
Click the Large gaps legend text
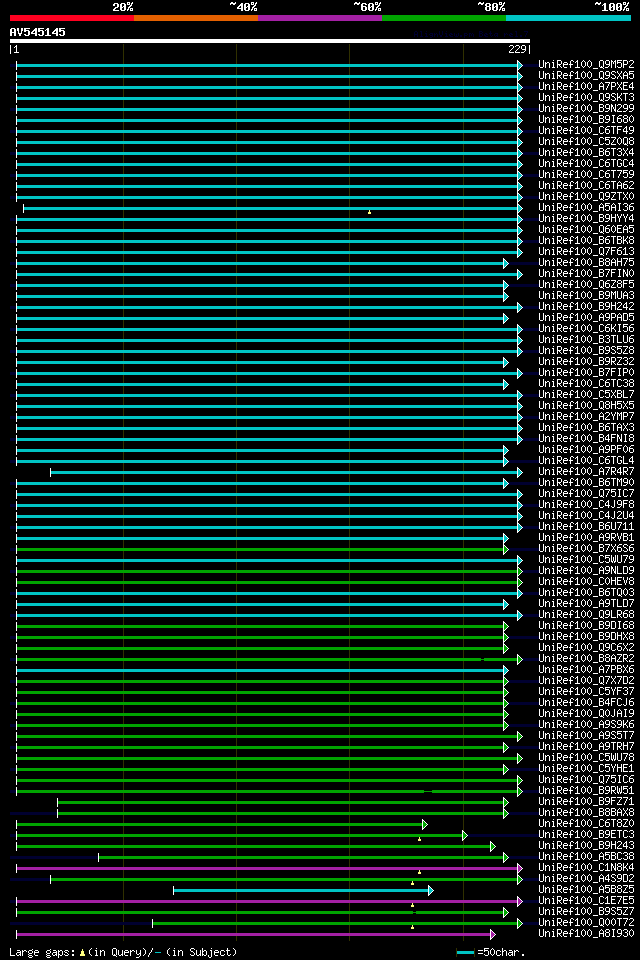click(x=123, y=953)
